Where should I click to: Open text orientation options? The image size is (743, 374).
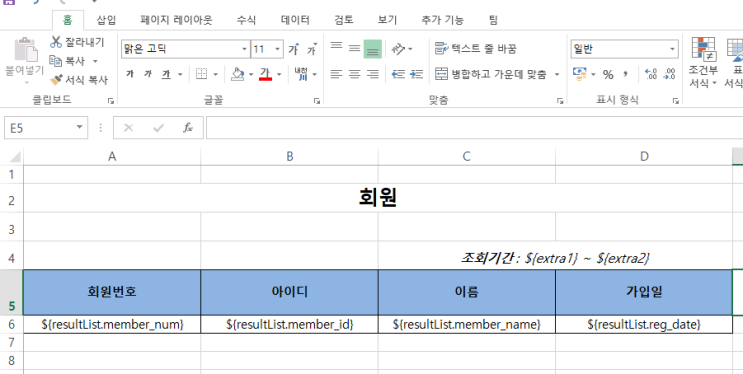(402, 49)
